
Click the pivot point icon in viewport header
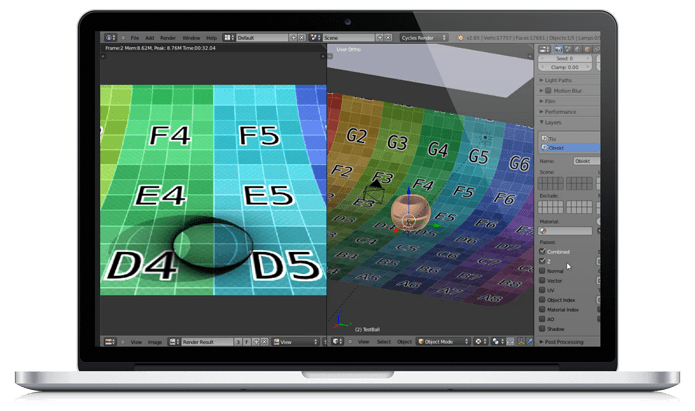point(497,342)
